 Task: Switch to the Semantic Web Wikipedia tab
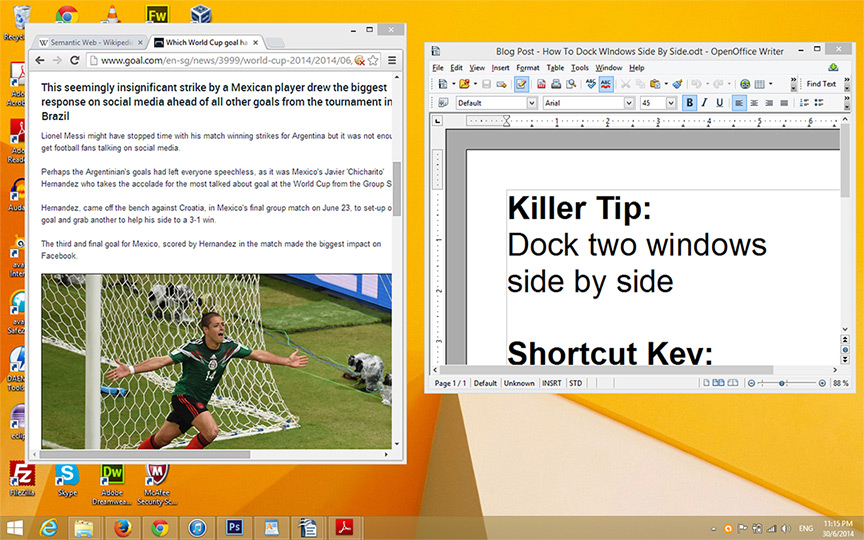[91, 42]
